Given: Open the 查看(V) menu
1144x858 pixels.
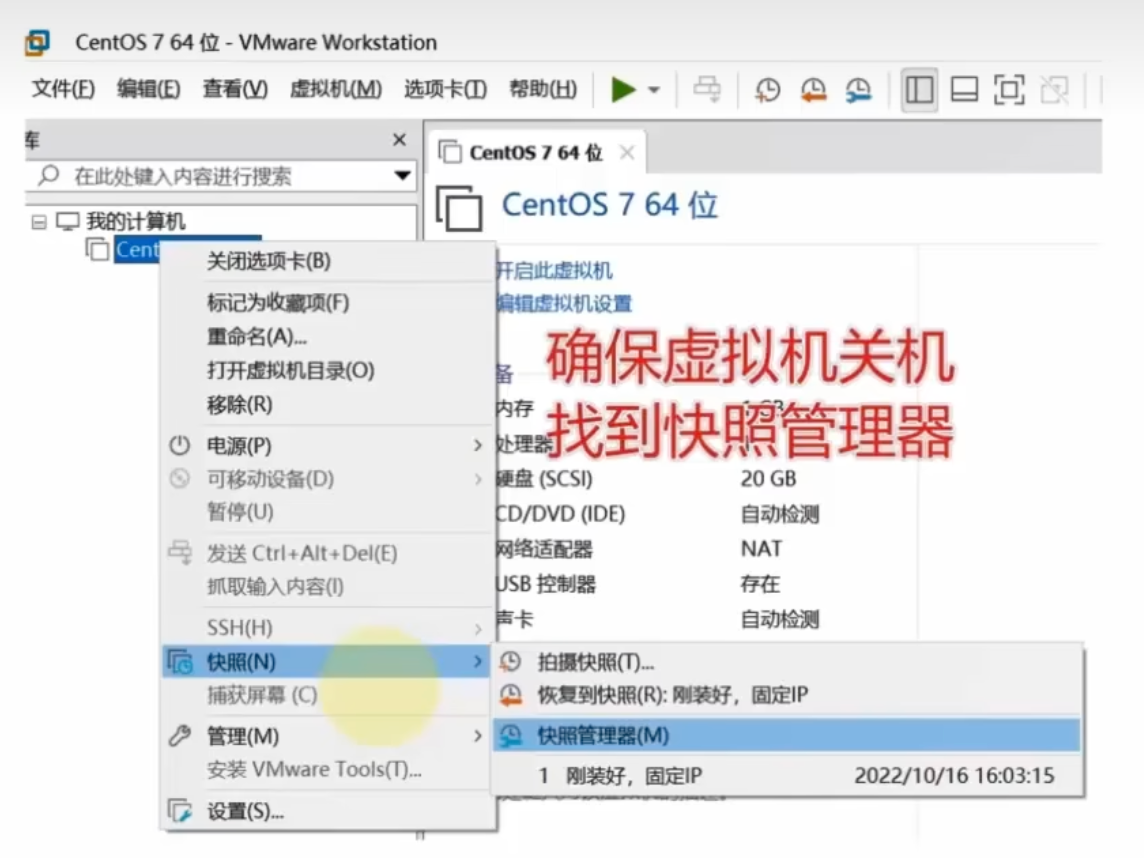Looking at the screenshot, I should (235, 89).
